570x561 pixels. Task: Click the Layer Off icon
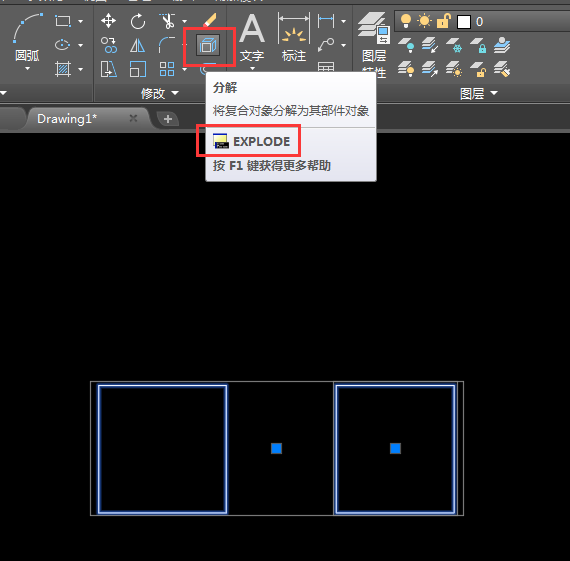point(406,45)
